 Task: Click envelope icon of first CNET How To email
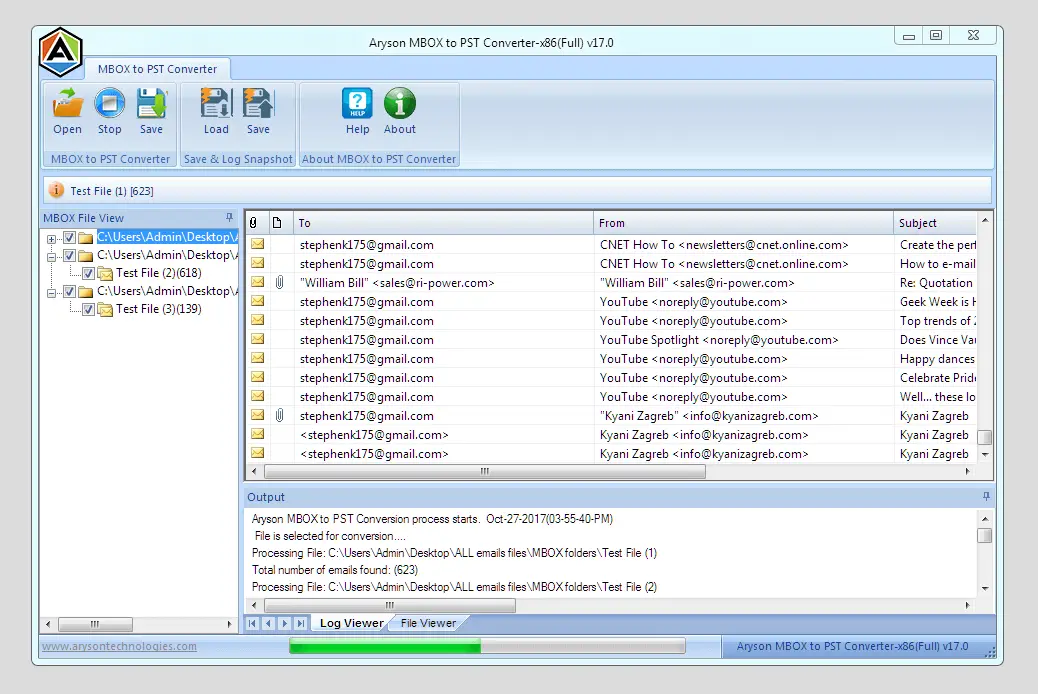[x=258, y=244]
